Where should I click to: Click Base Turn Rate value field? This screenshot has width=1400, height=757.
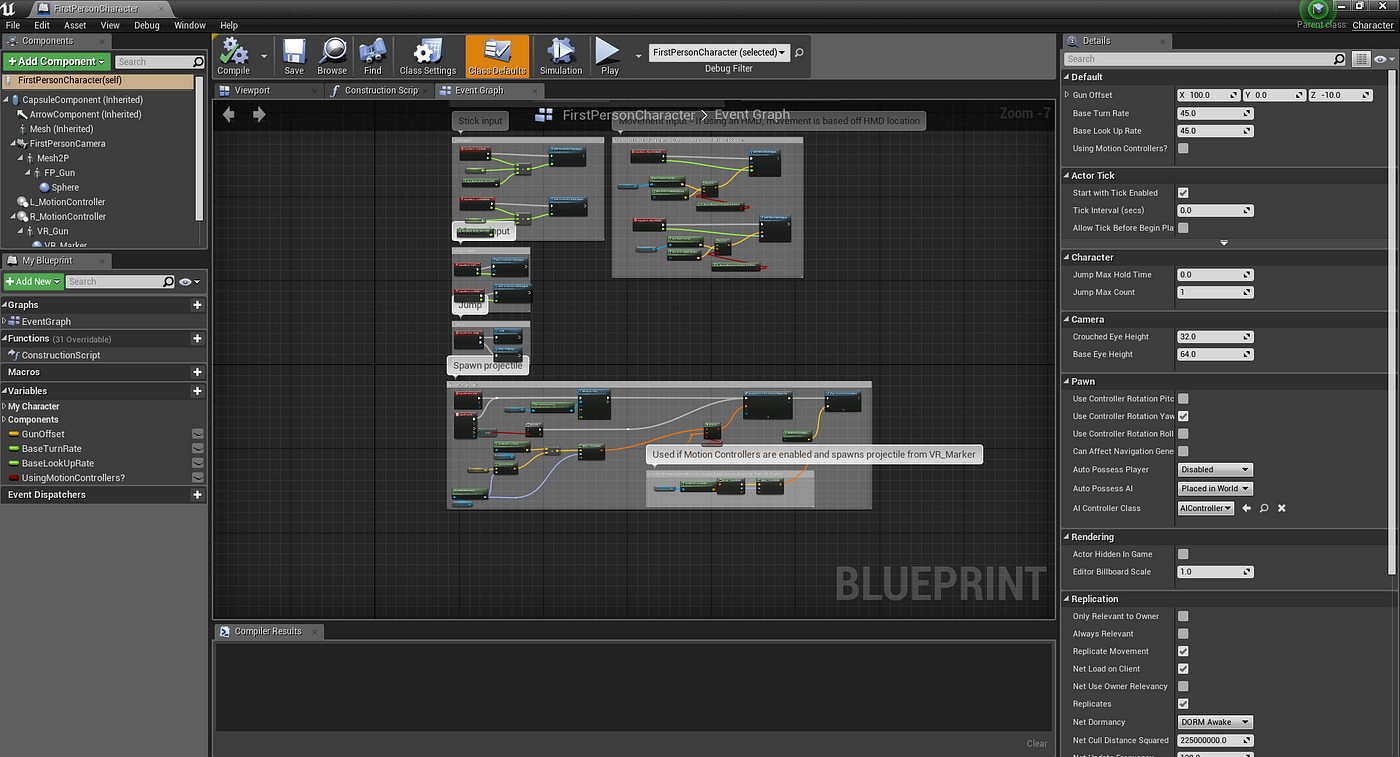pyautogui.click(x=1215, y=113)
